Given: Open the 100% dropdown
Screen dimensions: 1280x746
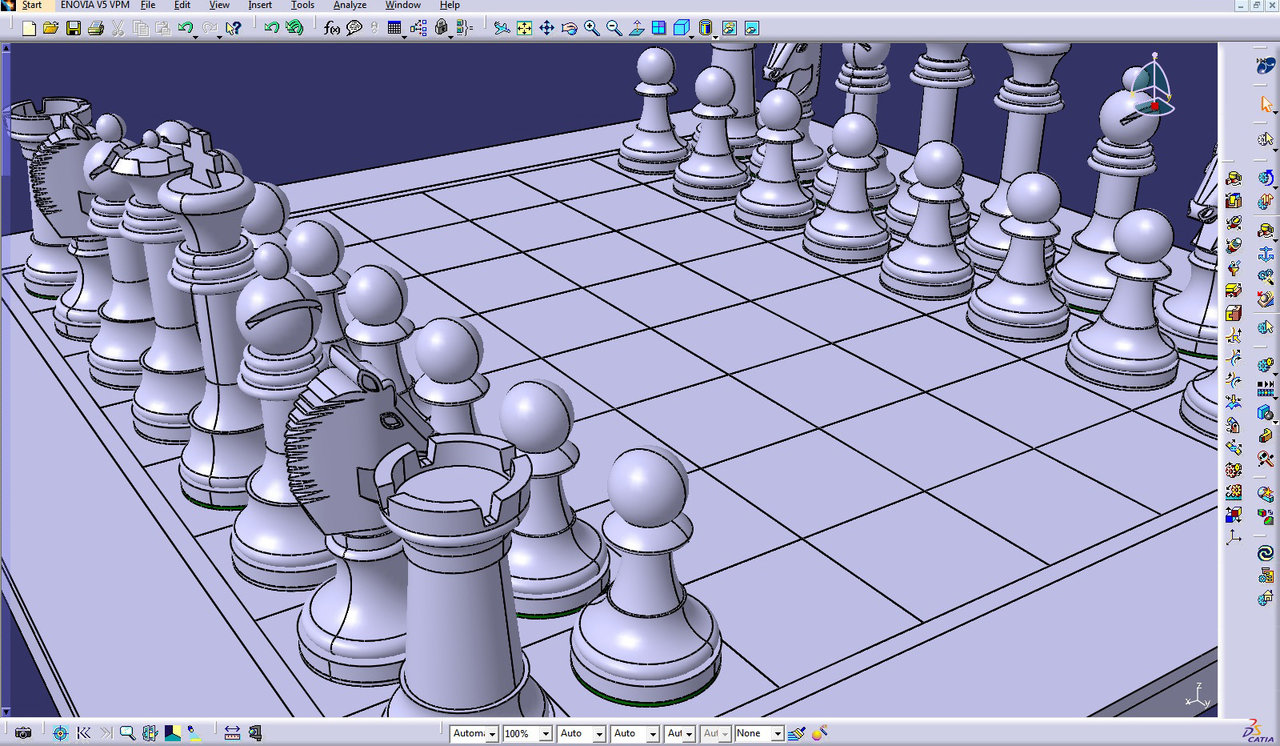Looking at the screenshot, I should pos(527,733).
